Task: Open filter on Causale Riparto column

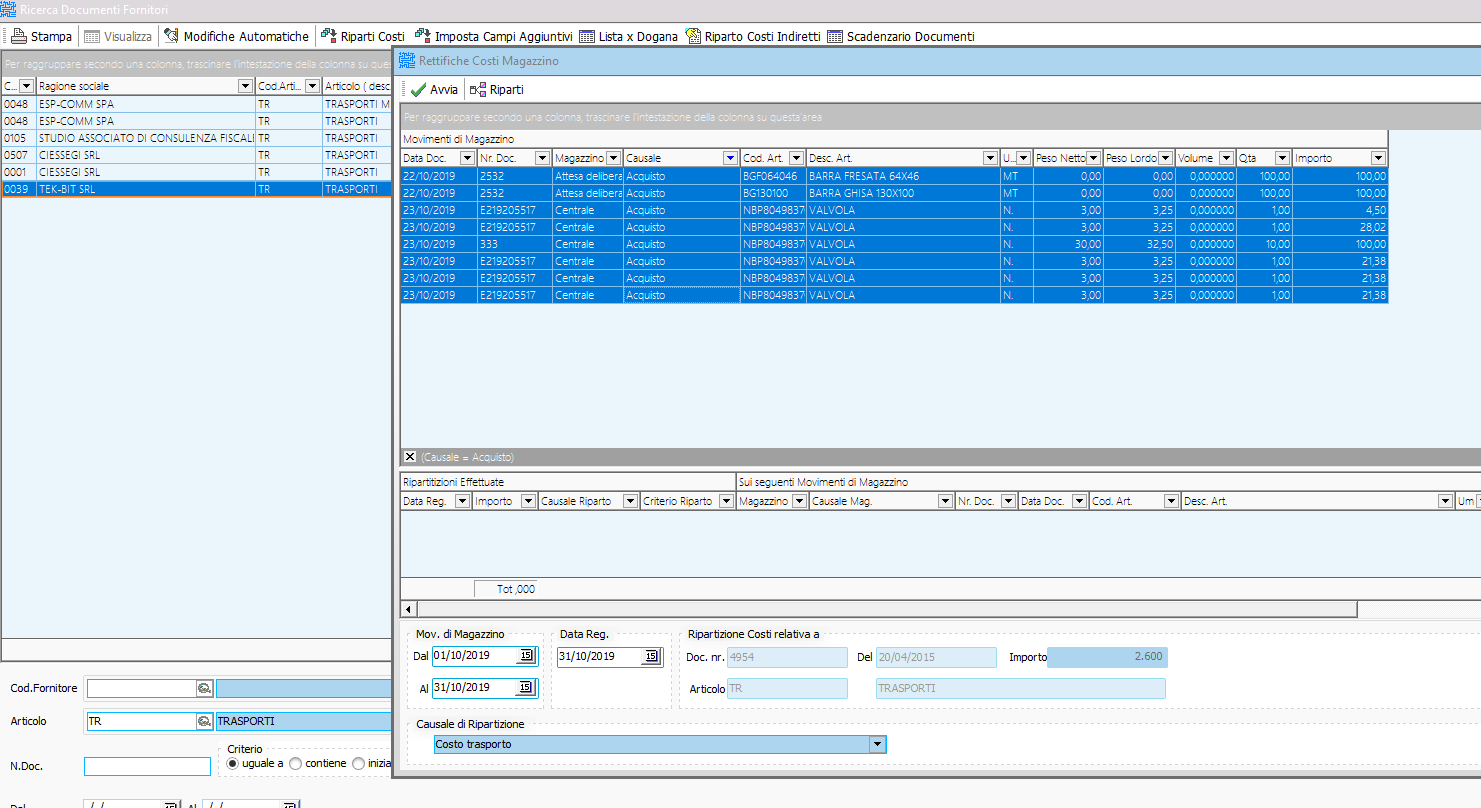Action: 630,501
